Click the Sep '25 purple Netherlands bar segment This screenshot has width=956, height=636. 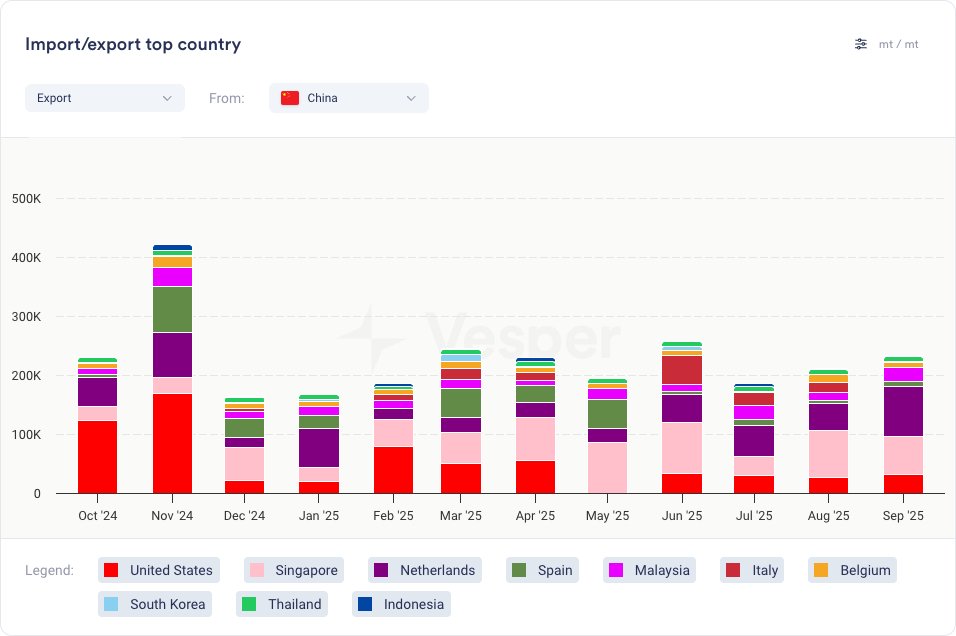coord(903,411)
